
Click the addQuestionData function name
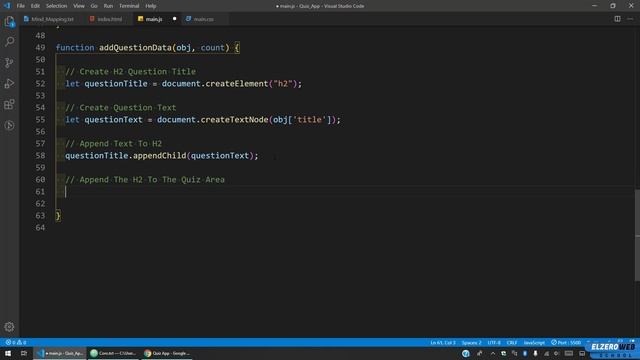pyautogui.click(x=135, y=47)
